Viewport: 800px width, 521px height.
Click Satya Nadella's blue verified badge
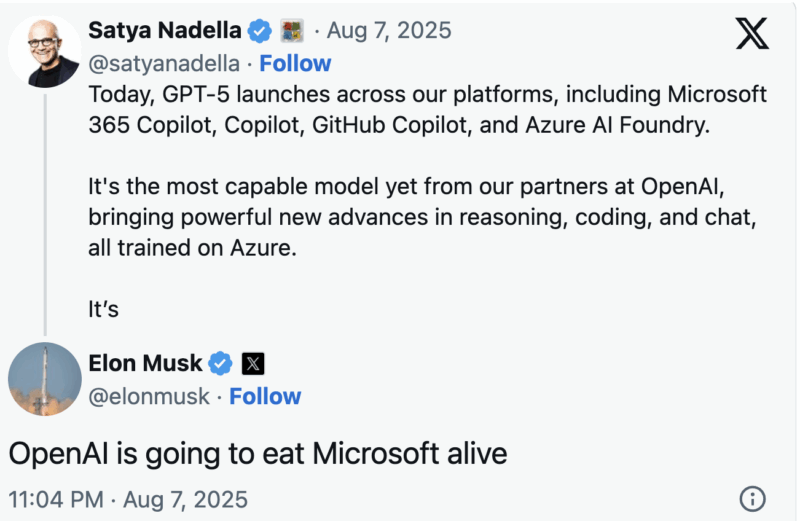[x=260, y=31]
